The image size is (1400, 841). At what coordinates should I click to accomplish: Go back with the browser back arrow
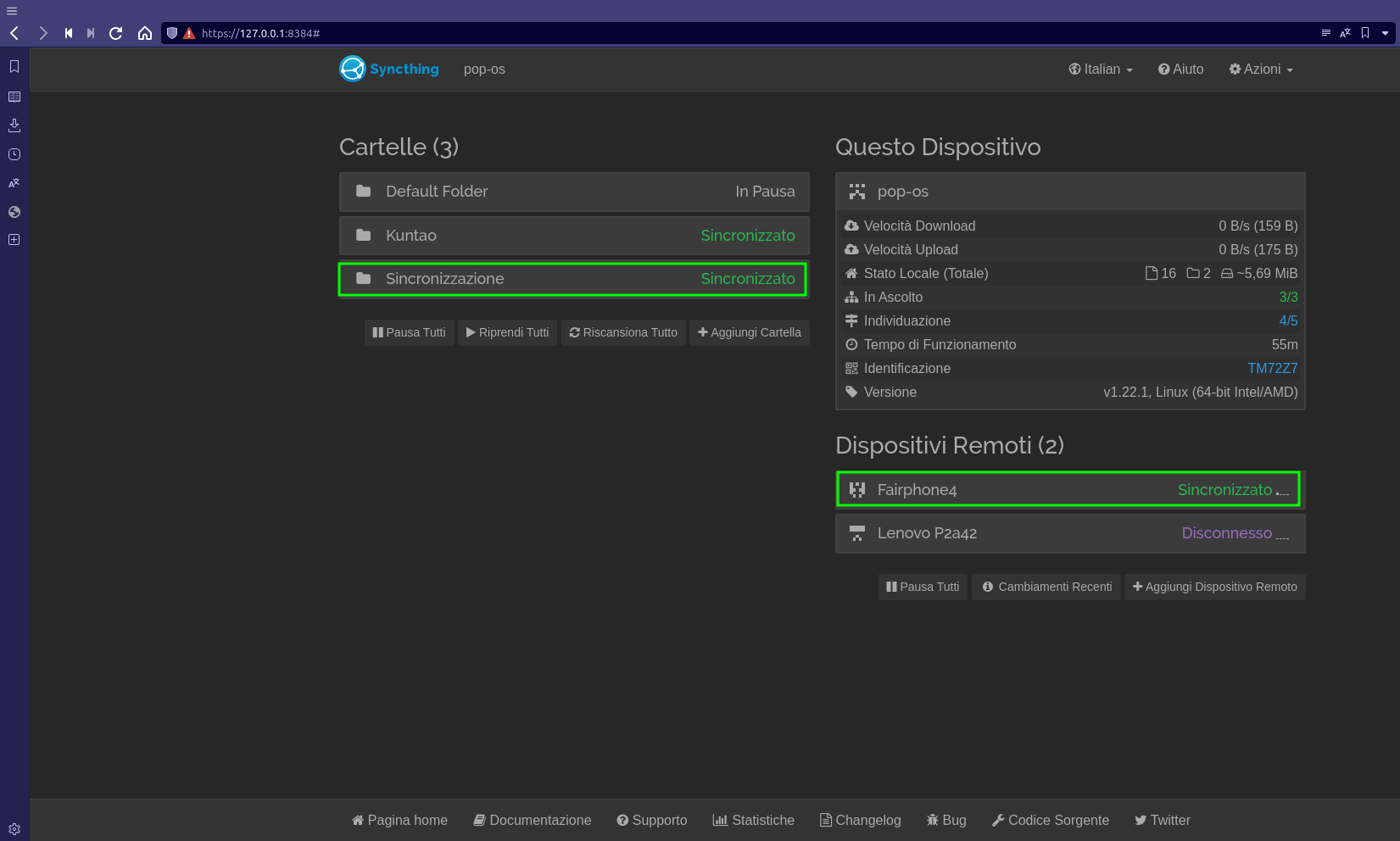14,33
